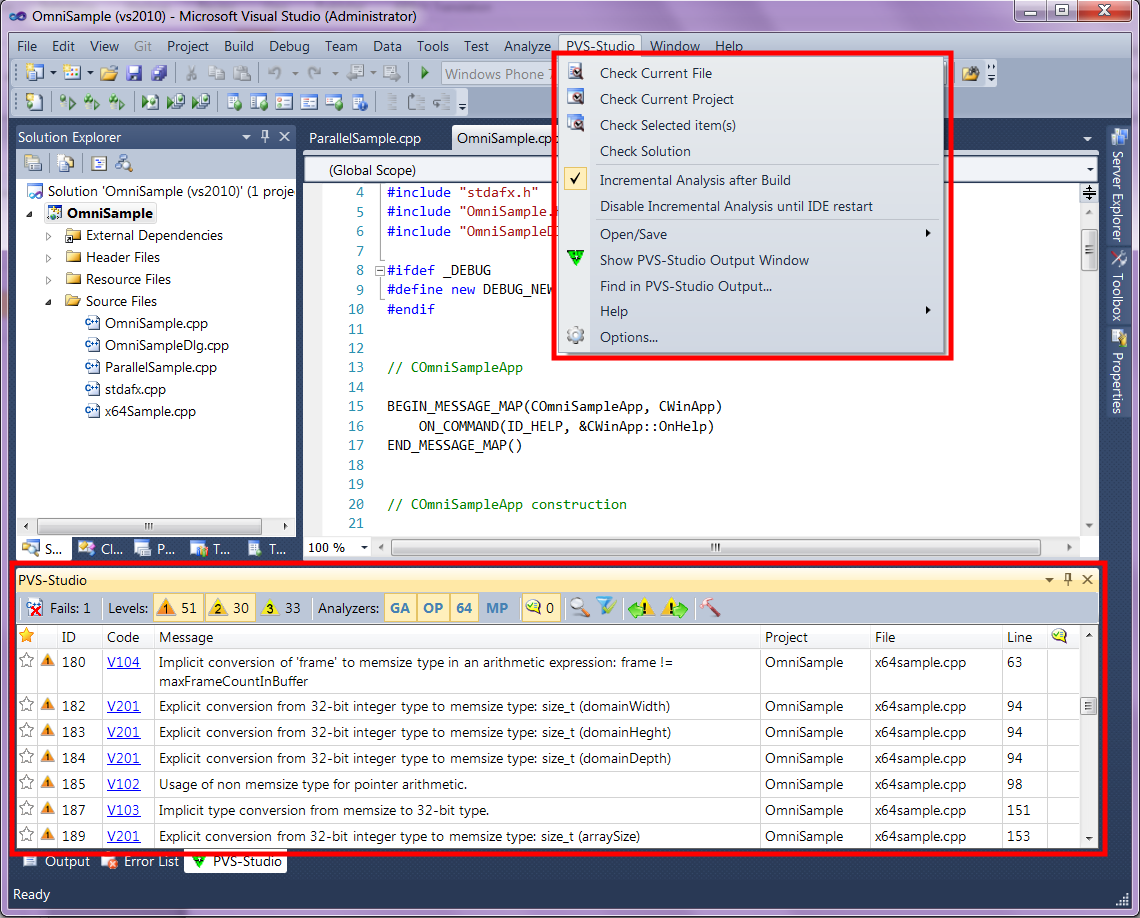This screenshot has width=1140, height=918.
Task: Click the Properties icon in Solution Explorer toolbar
Action: coord(33,164)
